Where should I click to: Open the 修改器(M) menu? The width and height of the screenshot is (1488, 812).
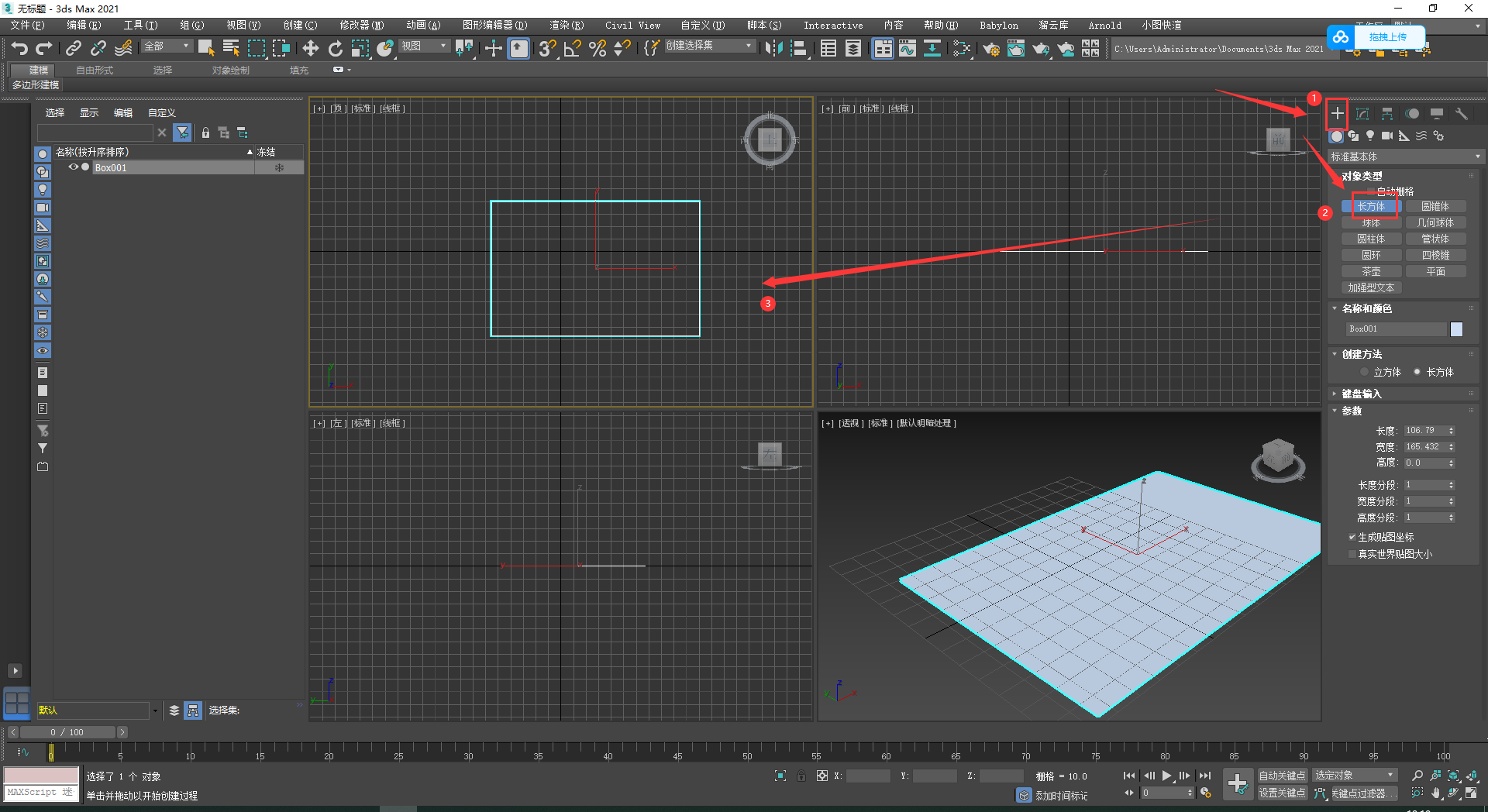(x=362, y=26)
